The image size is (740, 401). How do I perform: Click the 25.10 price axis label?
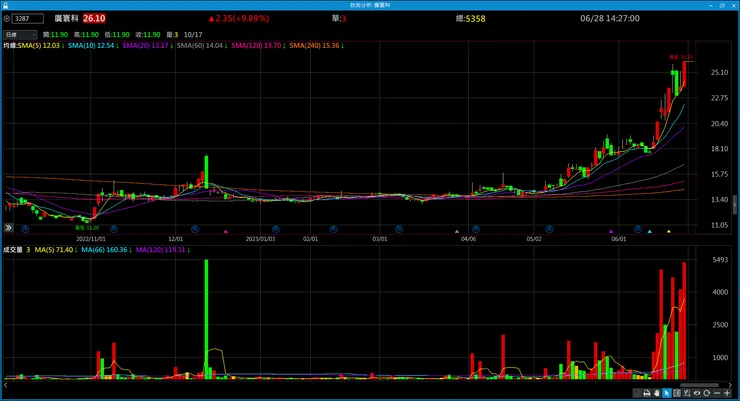[x=719, y=73]
